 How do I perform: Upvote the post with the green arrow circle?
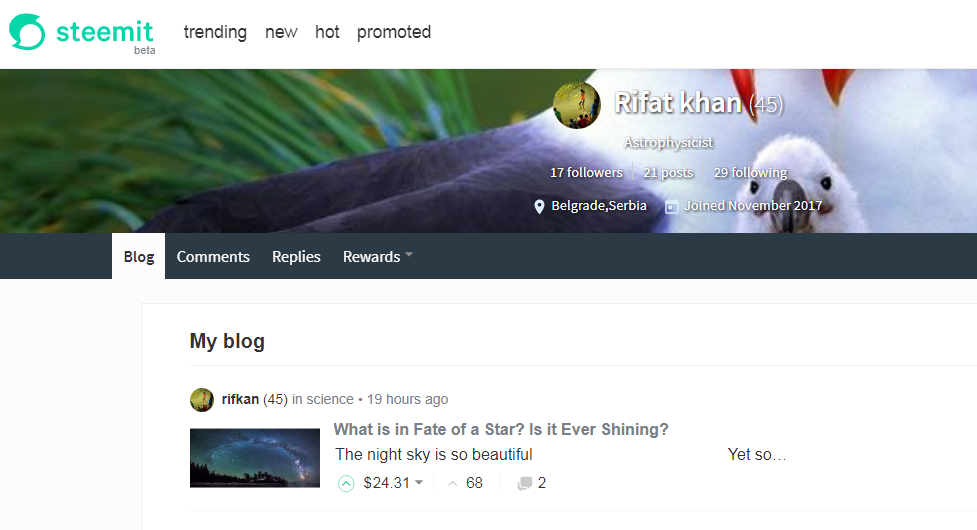346,483
